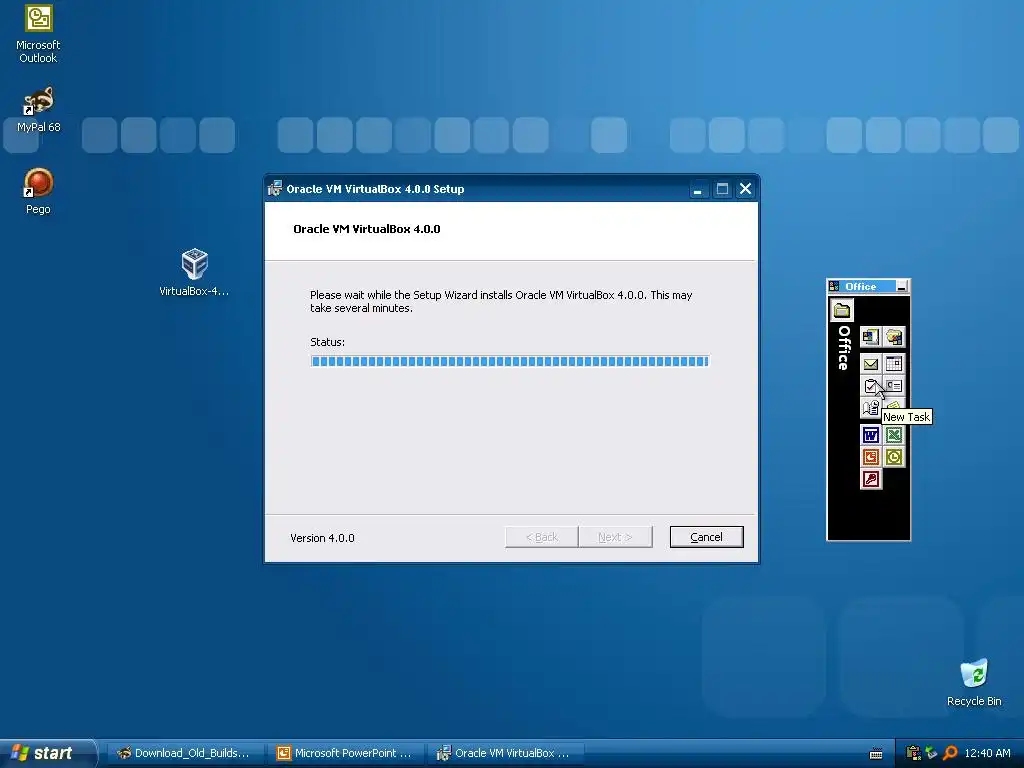Click the contact card New Contact icon
1024x768 pixels.
click(894, 386)
